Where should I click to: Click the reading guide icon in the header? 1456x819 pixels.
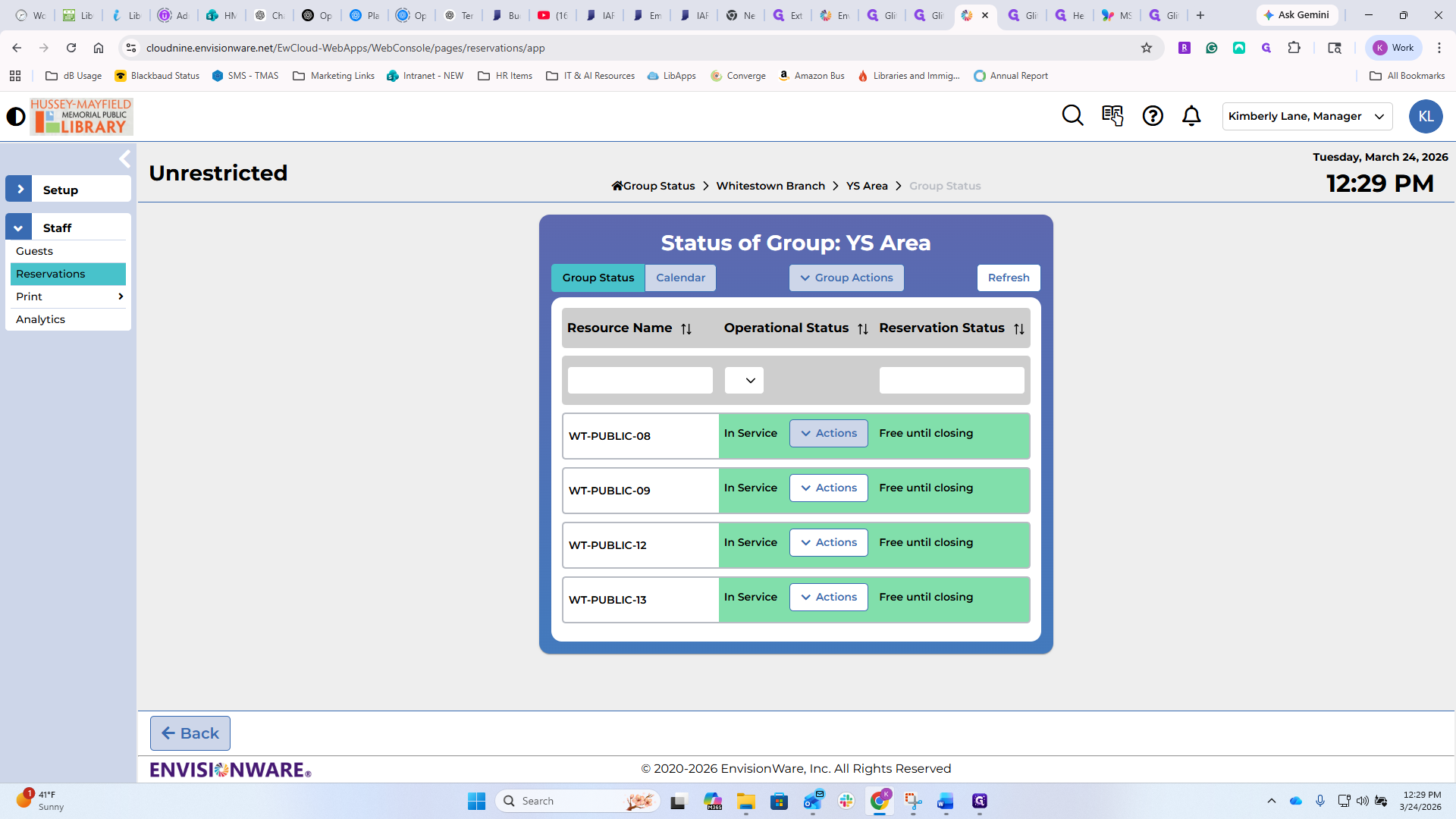[x=1112, y=116]
